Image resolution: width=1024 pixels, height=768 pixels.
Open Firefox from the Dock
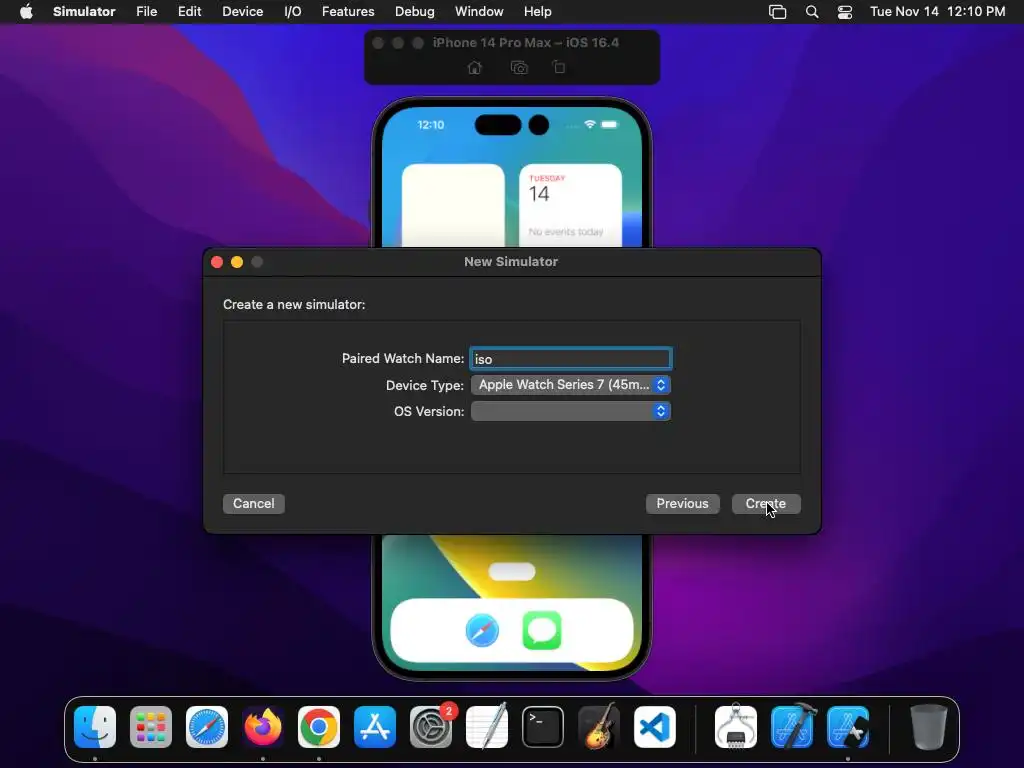click(x=263, y=727)
